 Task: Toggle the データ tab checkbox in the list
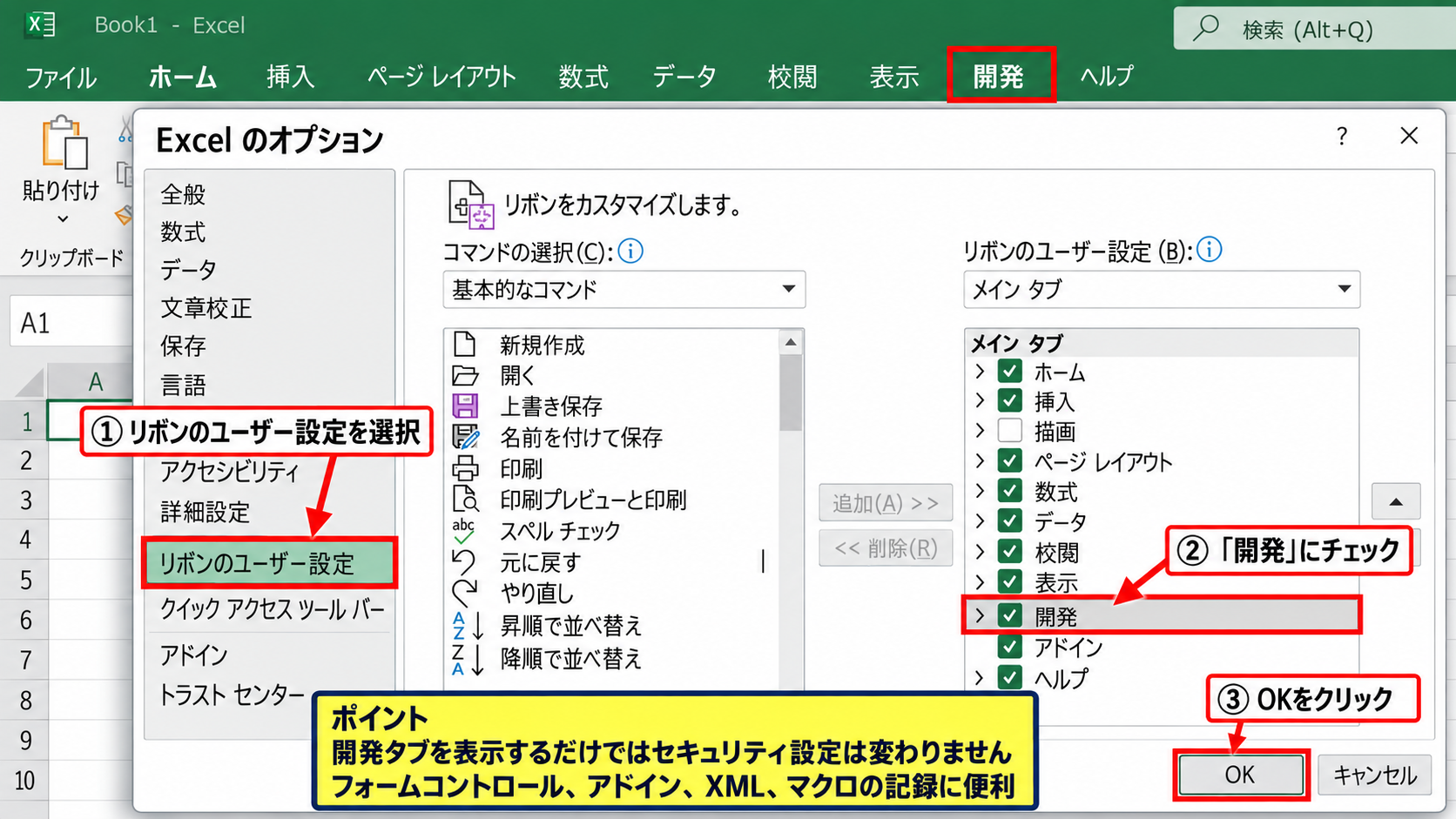(x=1010, y=520)
